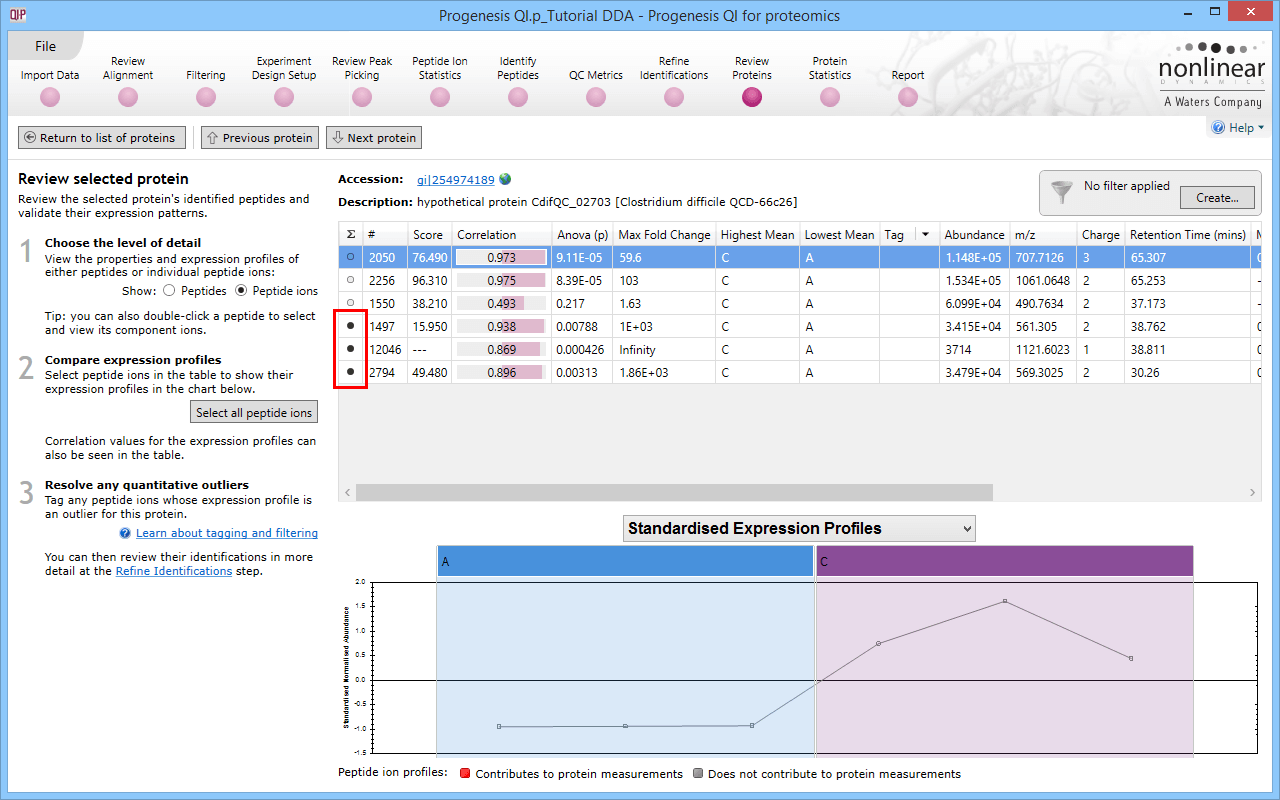Click the m/z column header
Viewport: 1280px width, 800px height.
[1043, 234]
